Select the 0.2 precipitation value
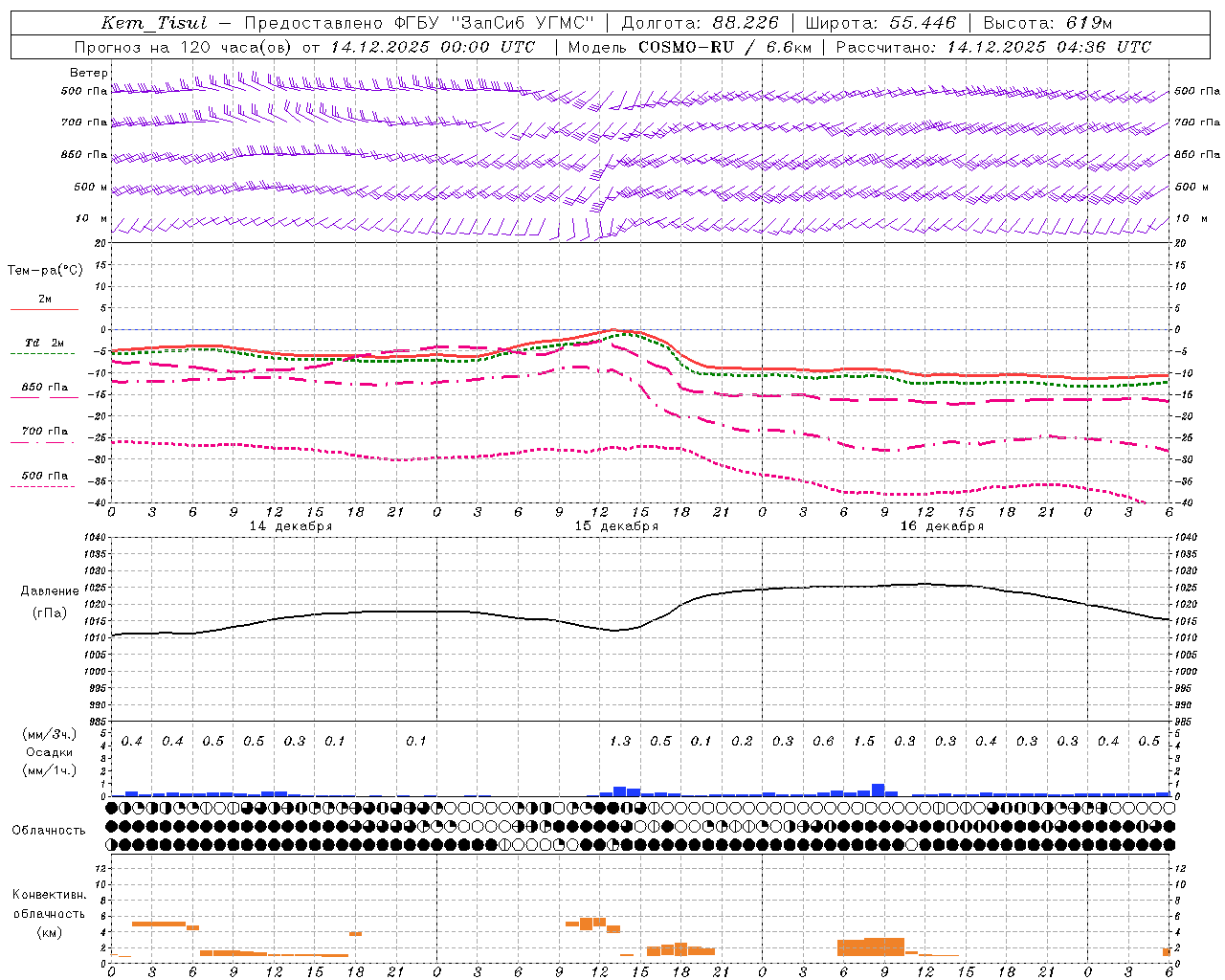 (x=742, y=741)
